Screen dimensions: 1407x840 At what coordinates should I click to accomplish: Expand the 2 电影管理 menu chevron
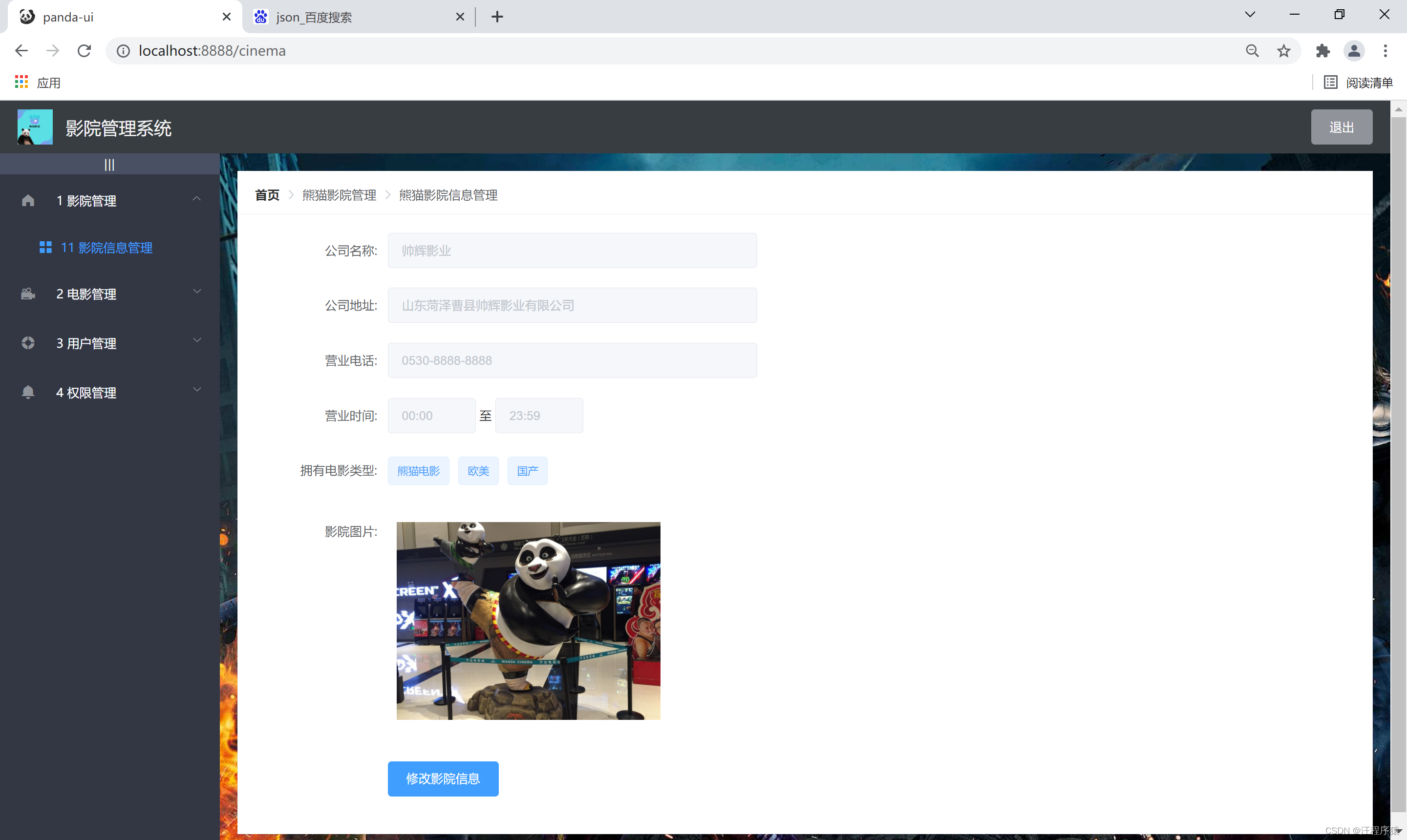point(196,292)
